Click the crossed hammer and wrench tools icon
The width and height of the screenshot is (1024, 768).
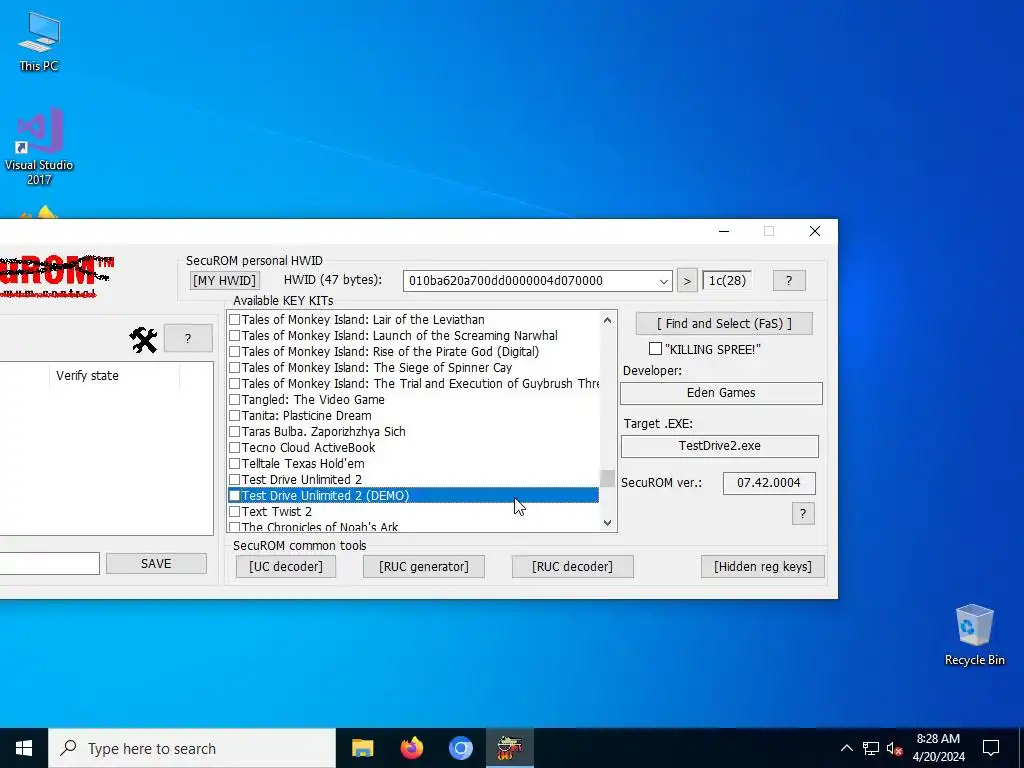[x=143, y=340]
